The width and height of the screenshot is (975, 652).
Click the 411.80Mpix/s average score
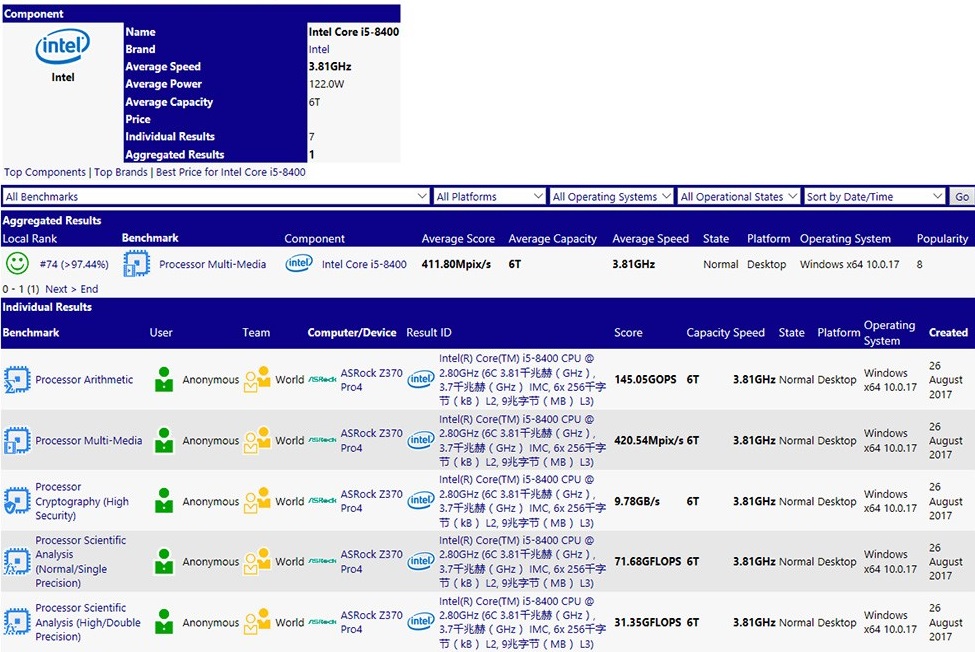[456, 264]
